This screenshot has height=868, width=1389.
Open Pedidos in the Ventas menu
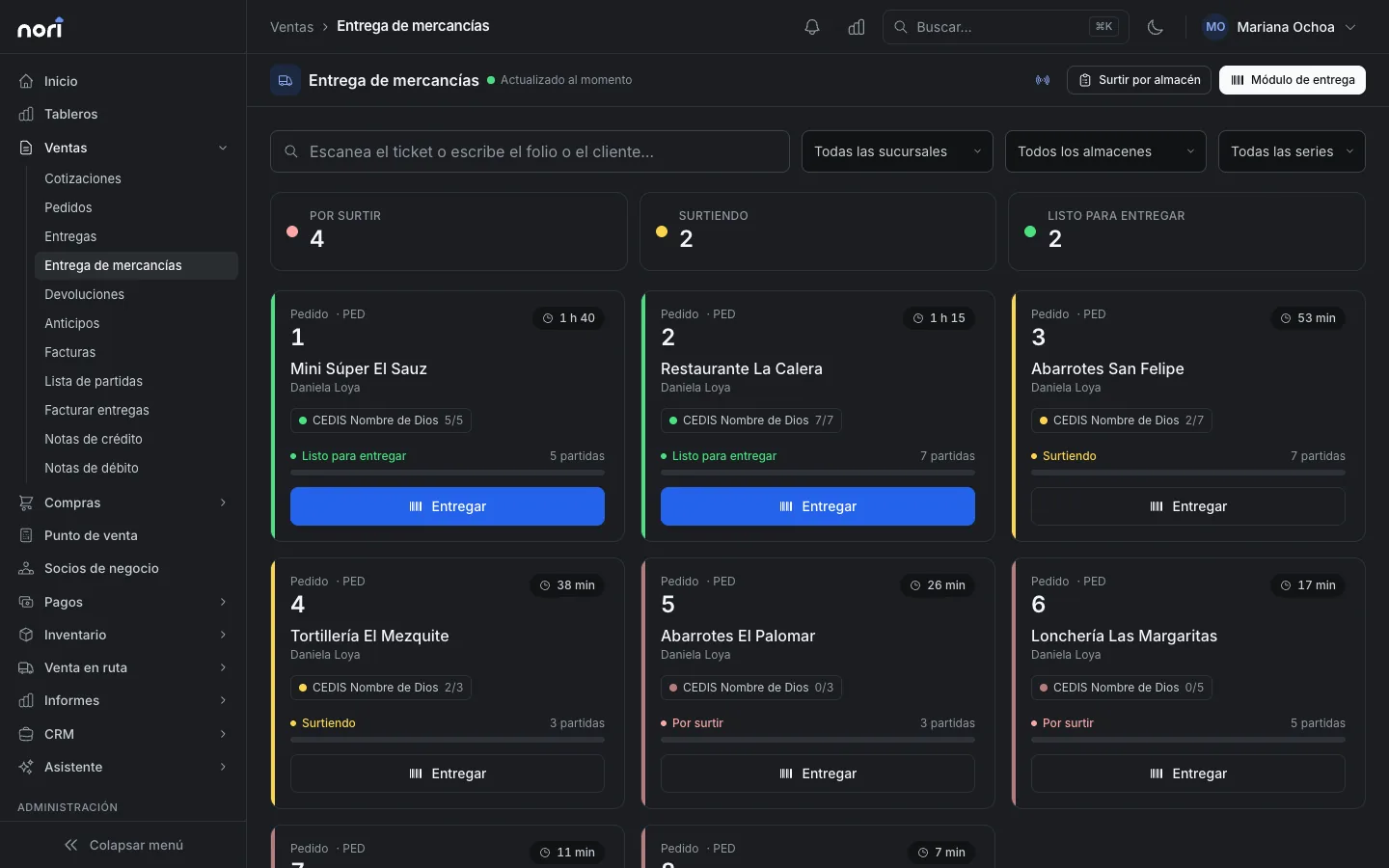tap(68, 207)
